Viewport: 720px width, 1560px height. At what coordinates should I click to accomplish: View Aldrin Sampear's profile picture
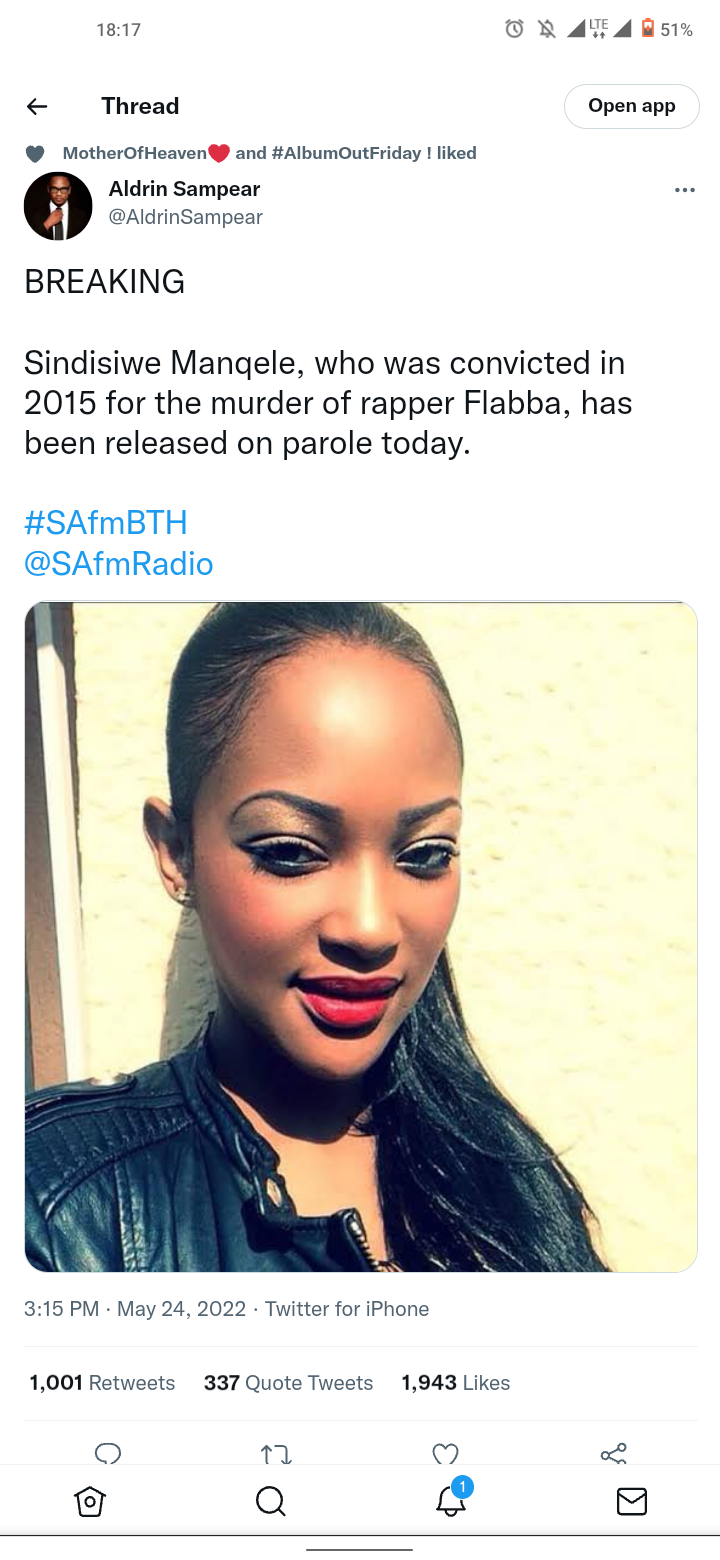pos(58,206)
